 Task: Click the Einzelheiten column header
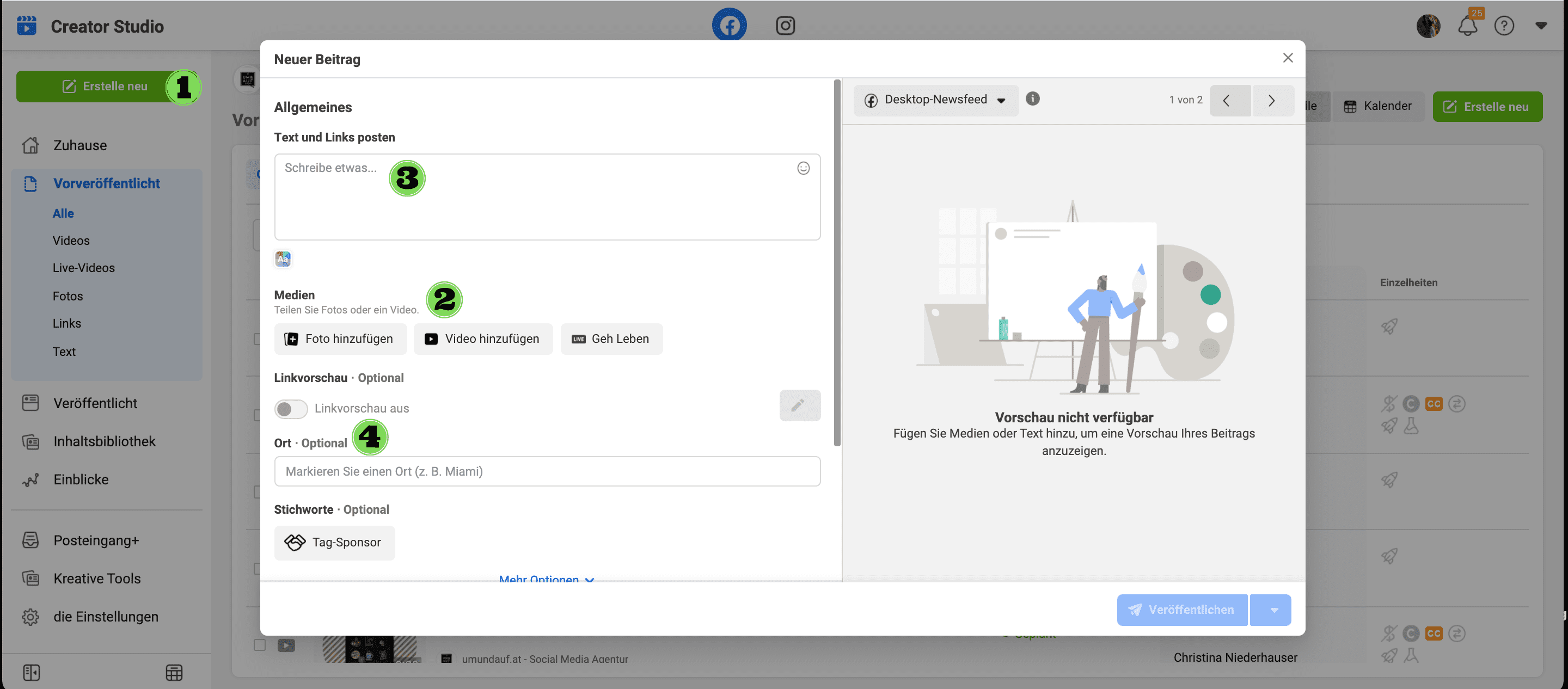pos(1408,283)
